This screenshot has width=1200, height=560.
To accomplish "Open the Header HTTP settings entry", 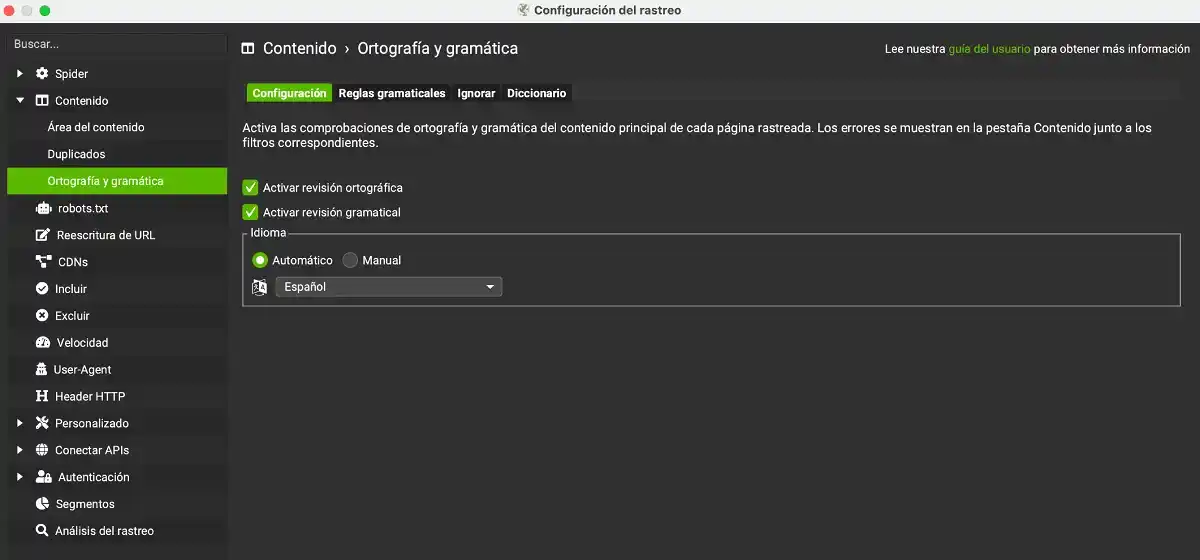I will tap(117, 396).
